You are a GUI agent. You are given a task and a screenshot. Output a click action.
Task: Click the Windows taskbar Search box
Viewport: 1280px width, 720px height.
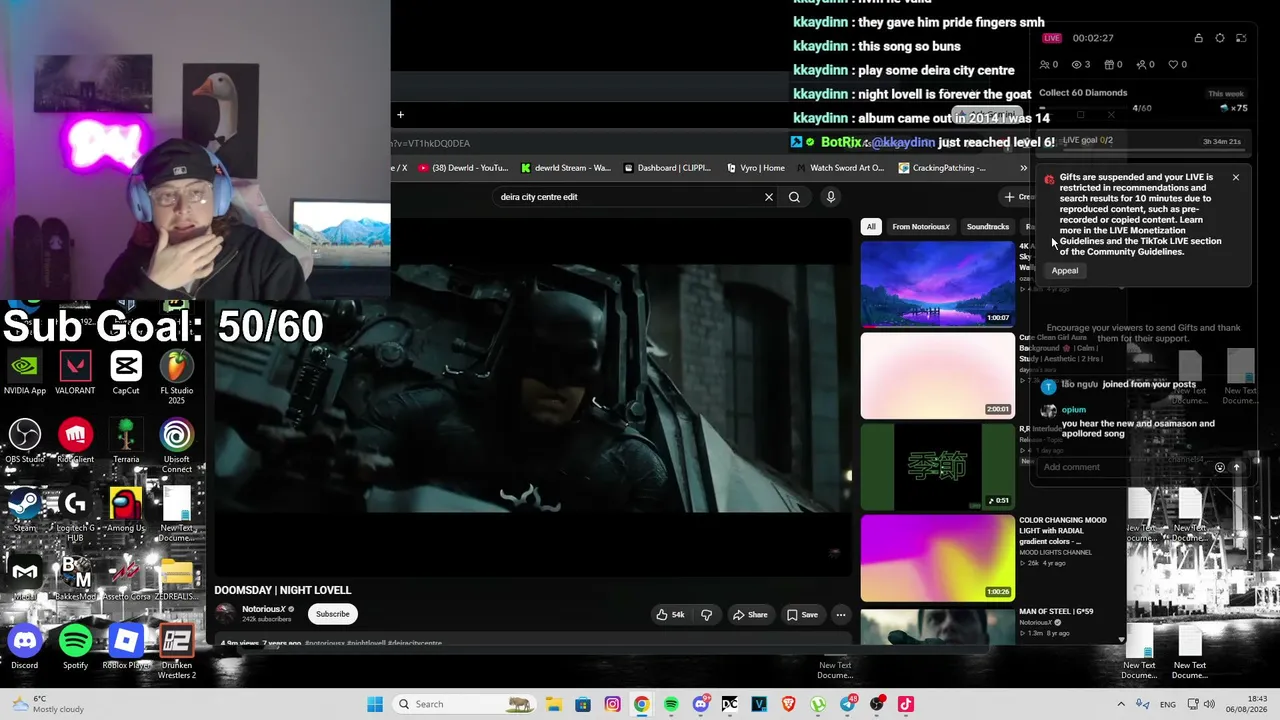pyautogui.click(x=466, y=704)
